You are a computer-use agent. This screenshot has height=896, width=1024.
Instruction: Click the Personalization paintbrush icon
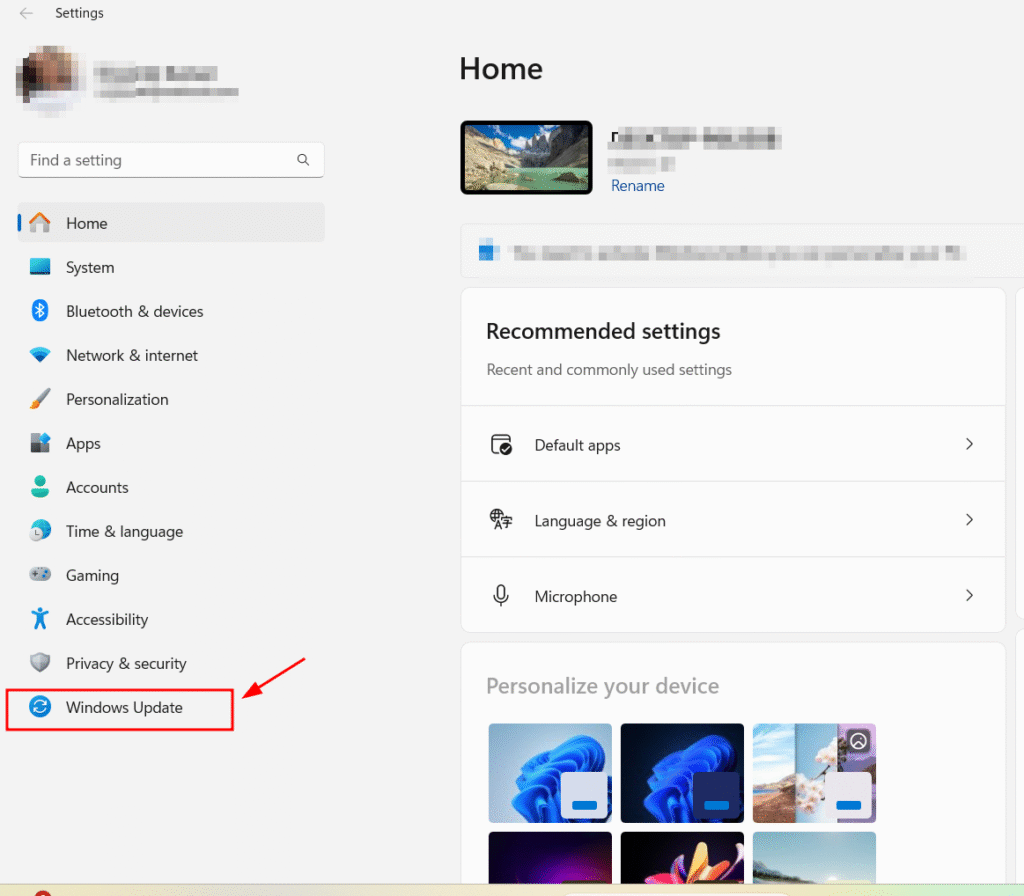(40, 398)
